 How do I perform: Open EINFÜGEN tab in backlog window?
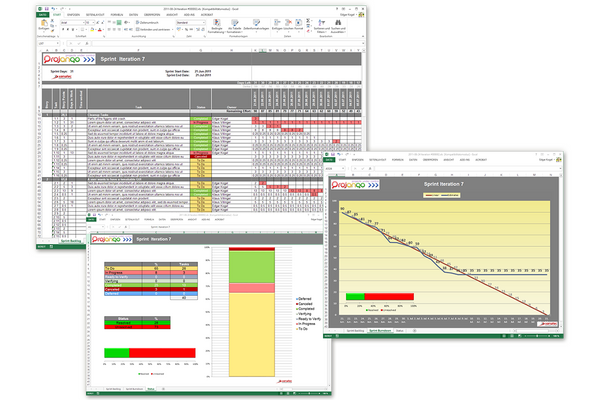pos(73,15)
